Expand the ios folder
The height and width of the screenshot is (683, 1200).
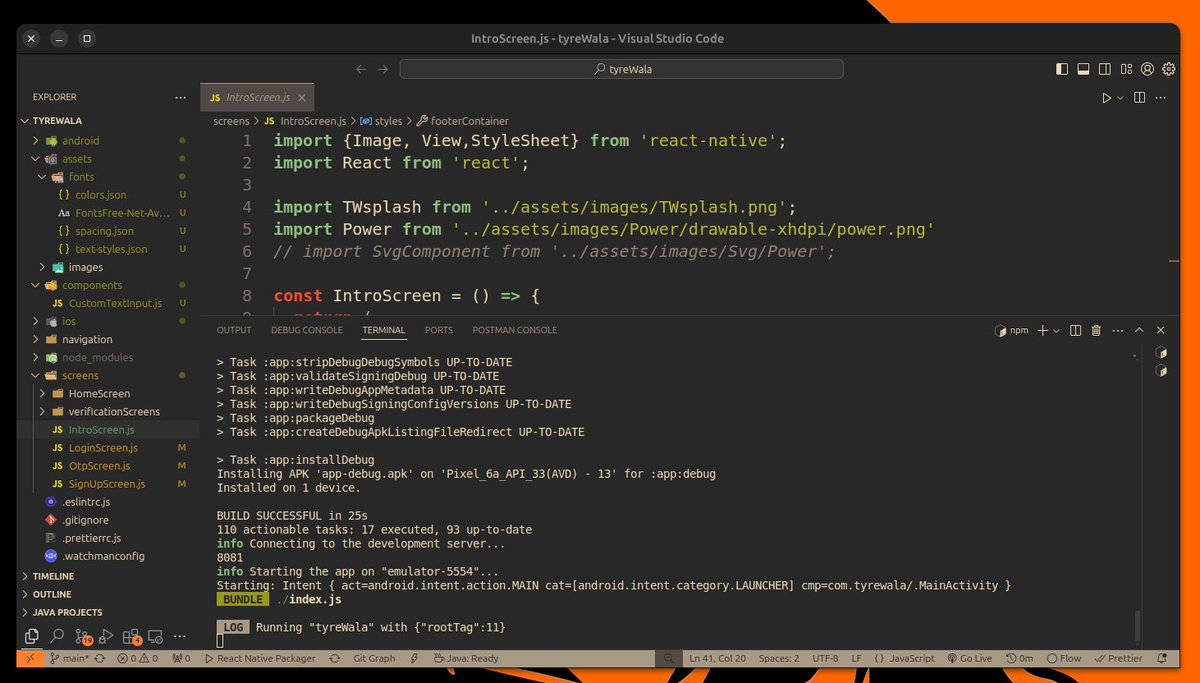tap(108, 321)
